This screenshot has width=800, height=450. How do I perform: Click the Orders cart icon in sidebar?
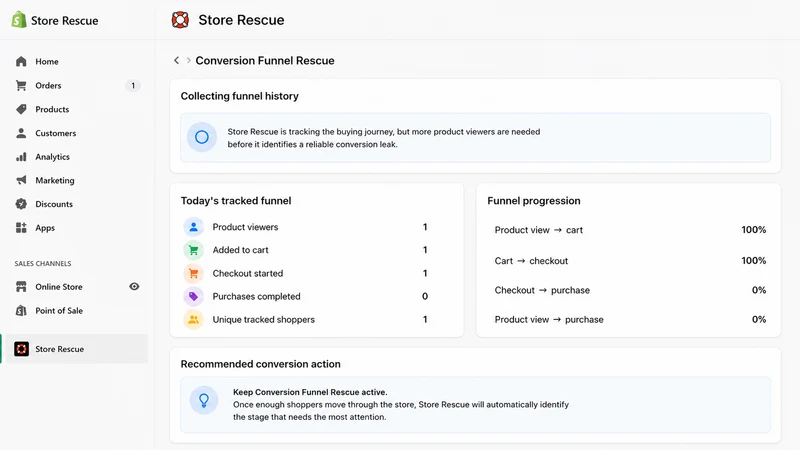tap(21, 85)
